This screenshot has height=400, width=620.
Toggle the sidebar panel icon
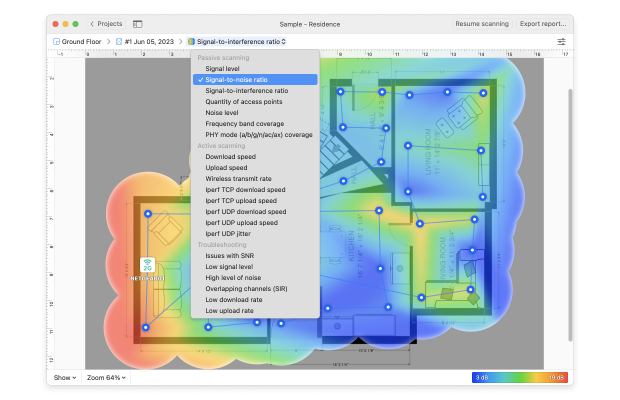[137, 24]
